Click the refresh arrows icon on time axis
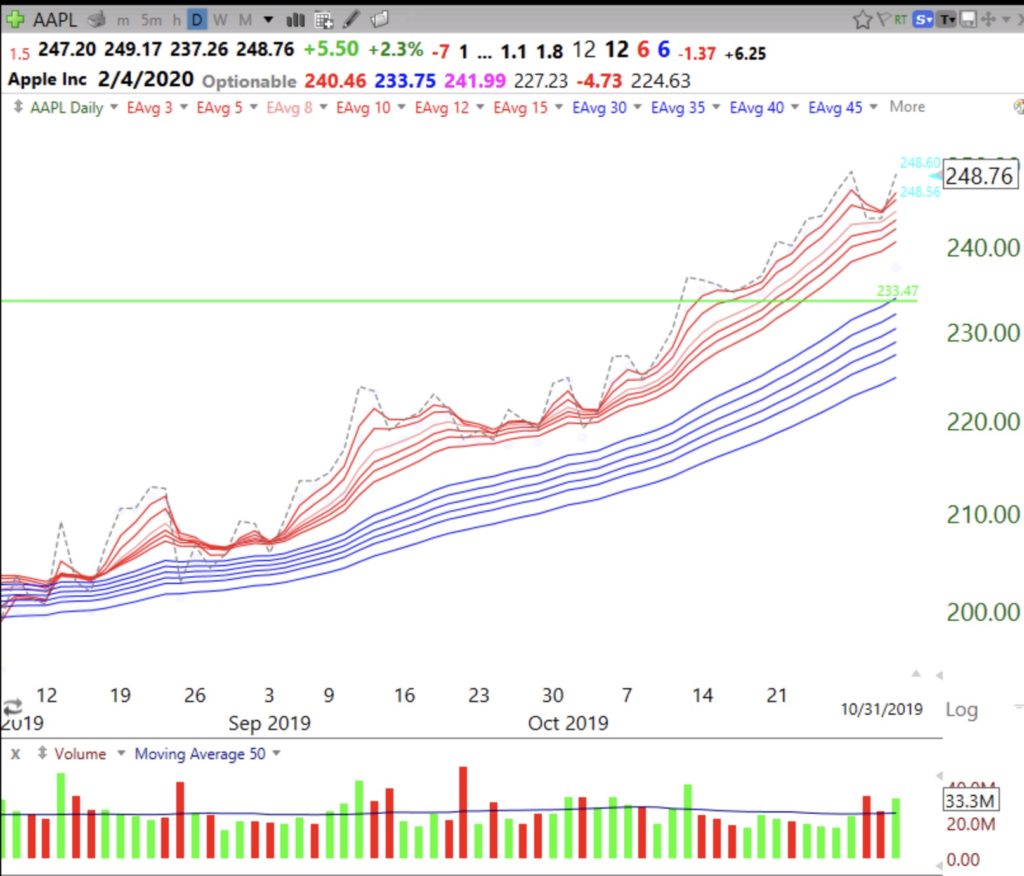This screenshot has height=876, width=1024. [12, 706]
